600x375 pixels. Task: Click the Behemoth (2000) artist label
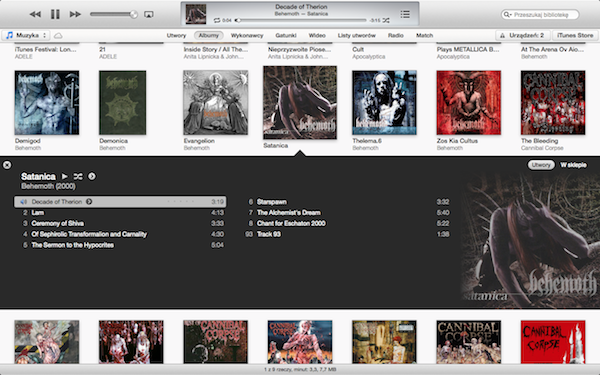pos(48,186)
